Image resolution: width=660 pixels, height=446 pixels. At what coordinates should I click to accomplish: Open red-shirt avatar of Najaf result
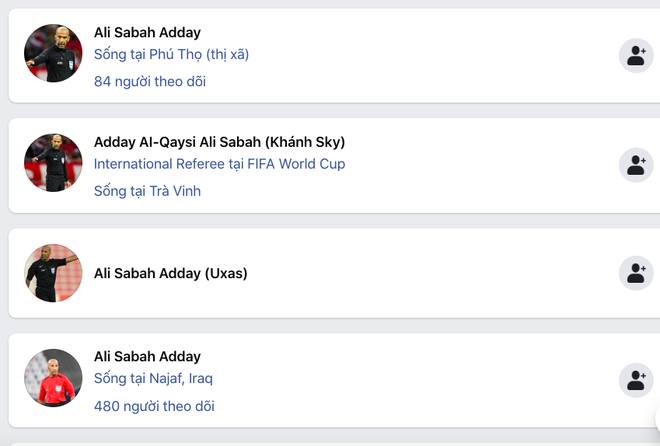tap(53, 378)
